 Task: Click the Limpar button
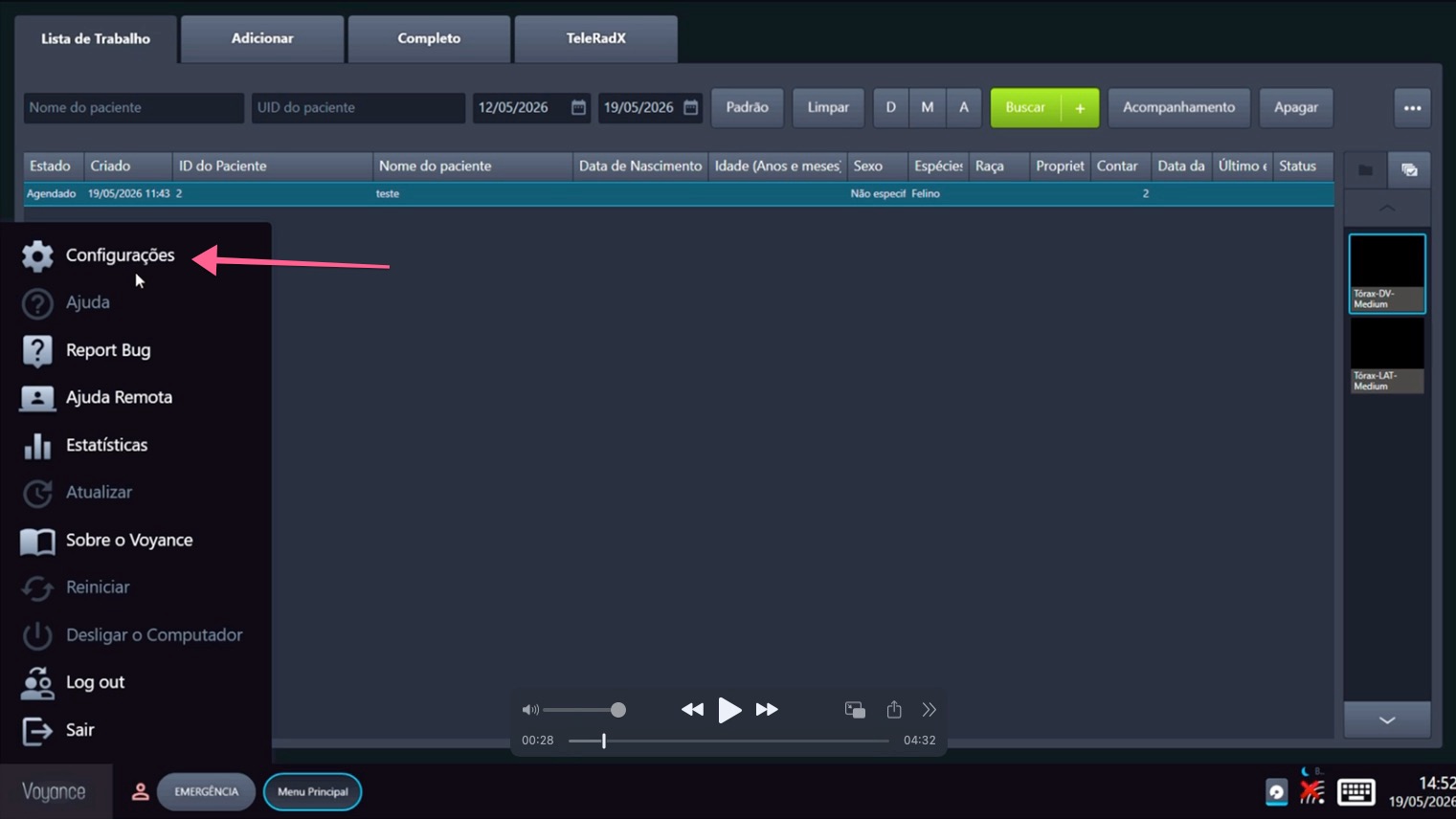pos(828,108)
